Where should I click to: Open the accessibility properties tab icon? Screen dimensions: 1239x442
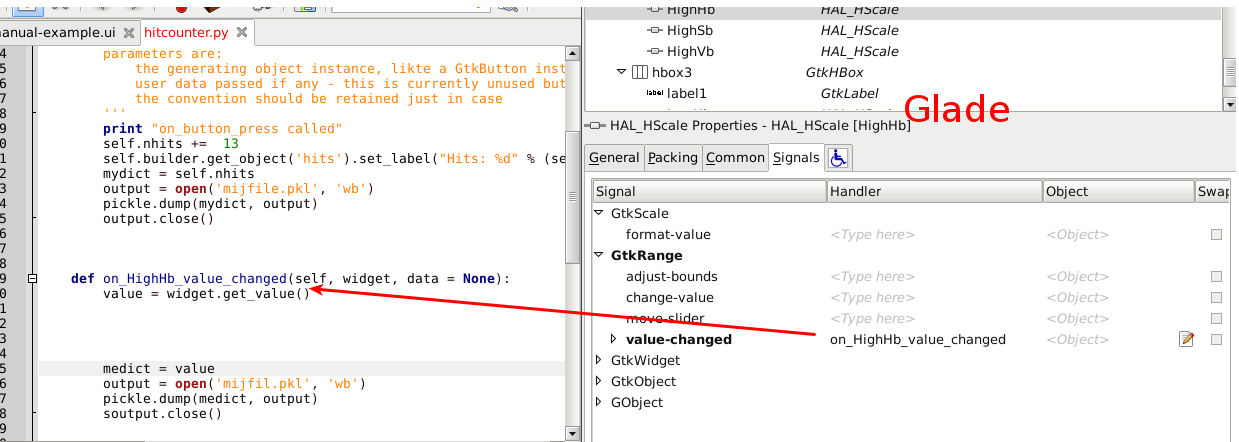838,158
